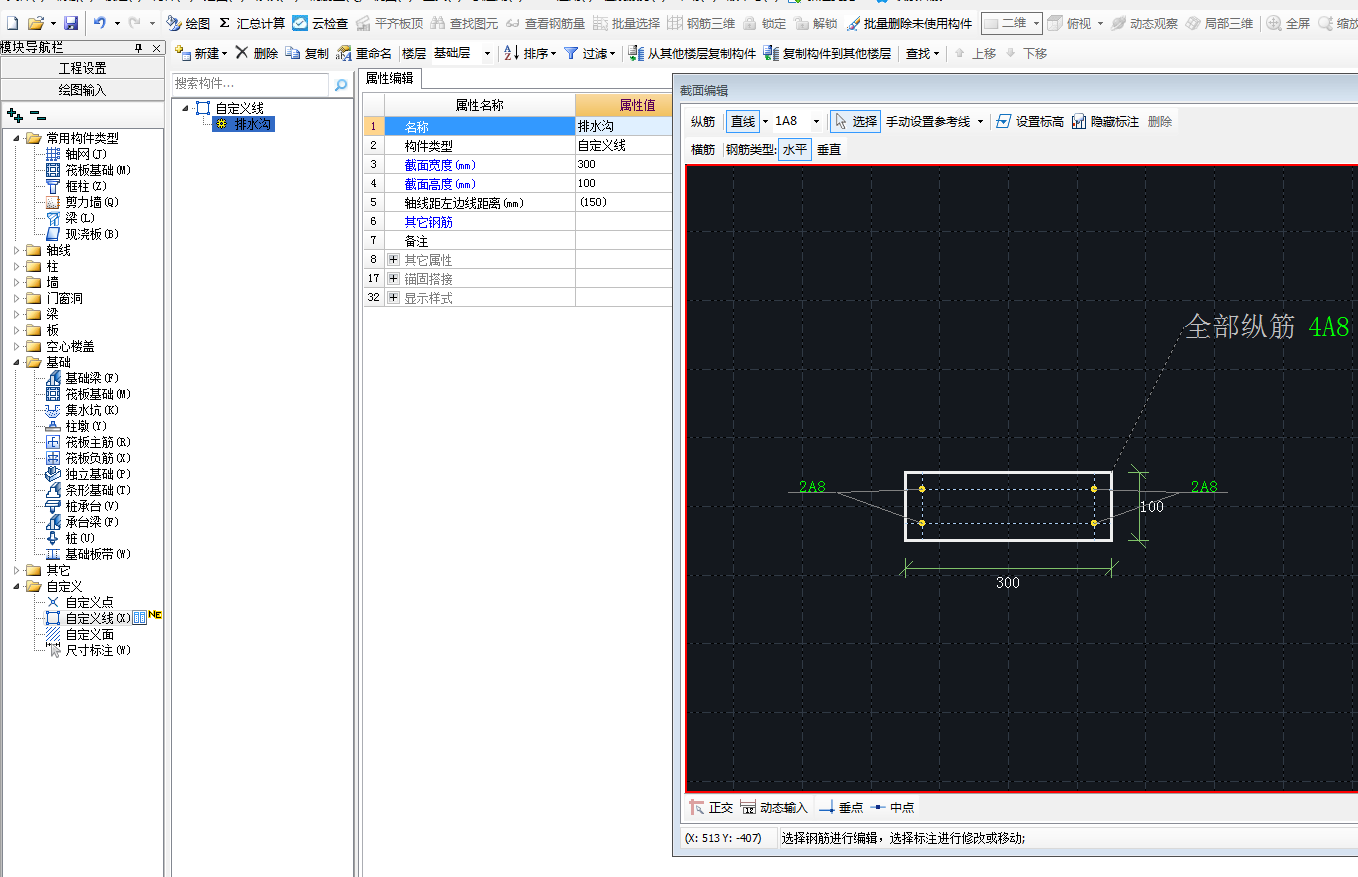Select 水平 rebar type

tap(795, 149)
